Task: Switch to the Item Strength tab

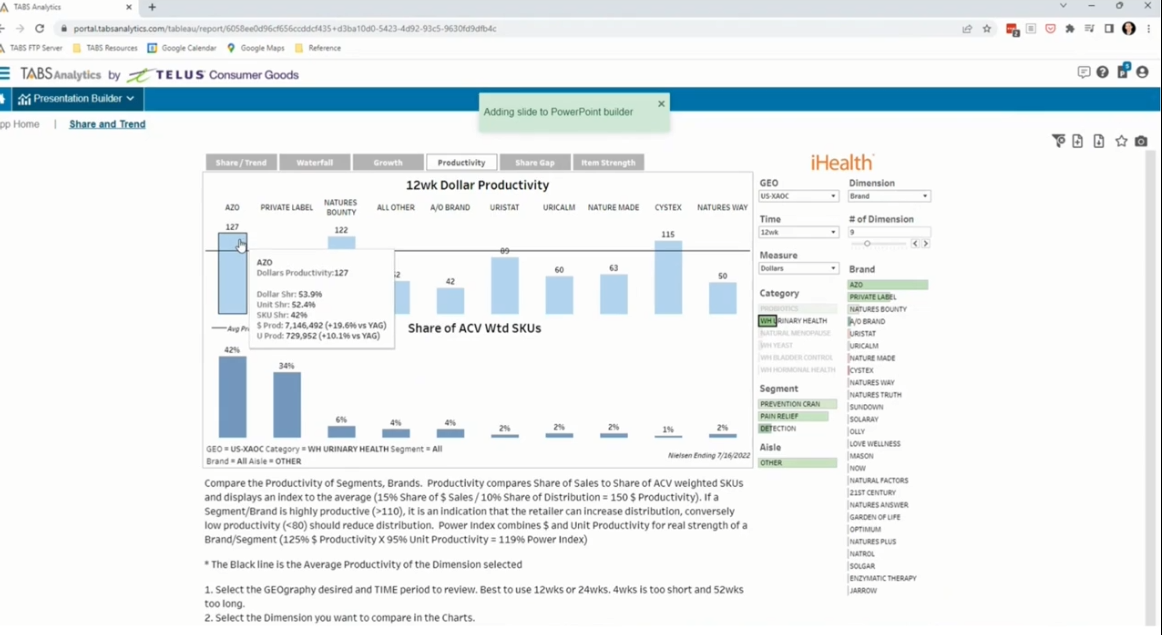Action: tap(608, 162)
